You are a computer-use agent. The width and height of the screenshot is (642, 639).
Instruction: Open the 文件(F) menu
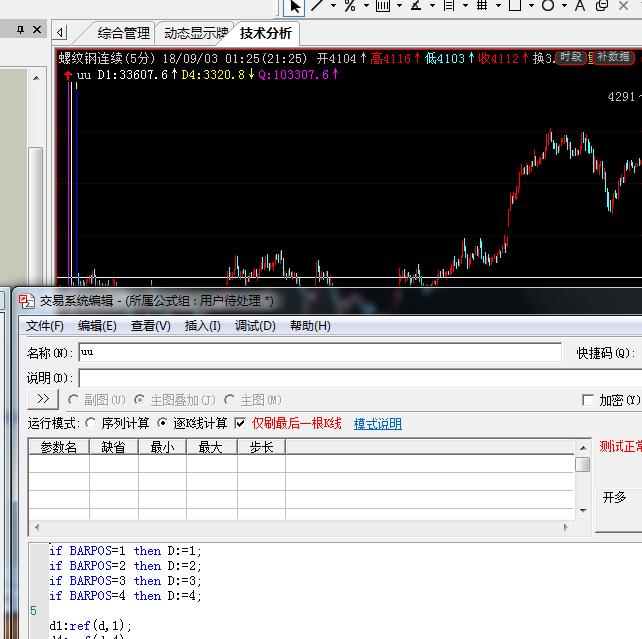coord(45,326)
